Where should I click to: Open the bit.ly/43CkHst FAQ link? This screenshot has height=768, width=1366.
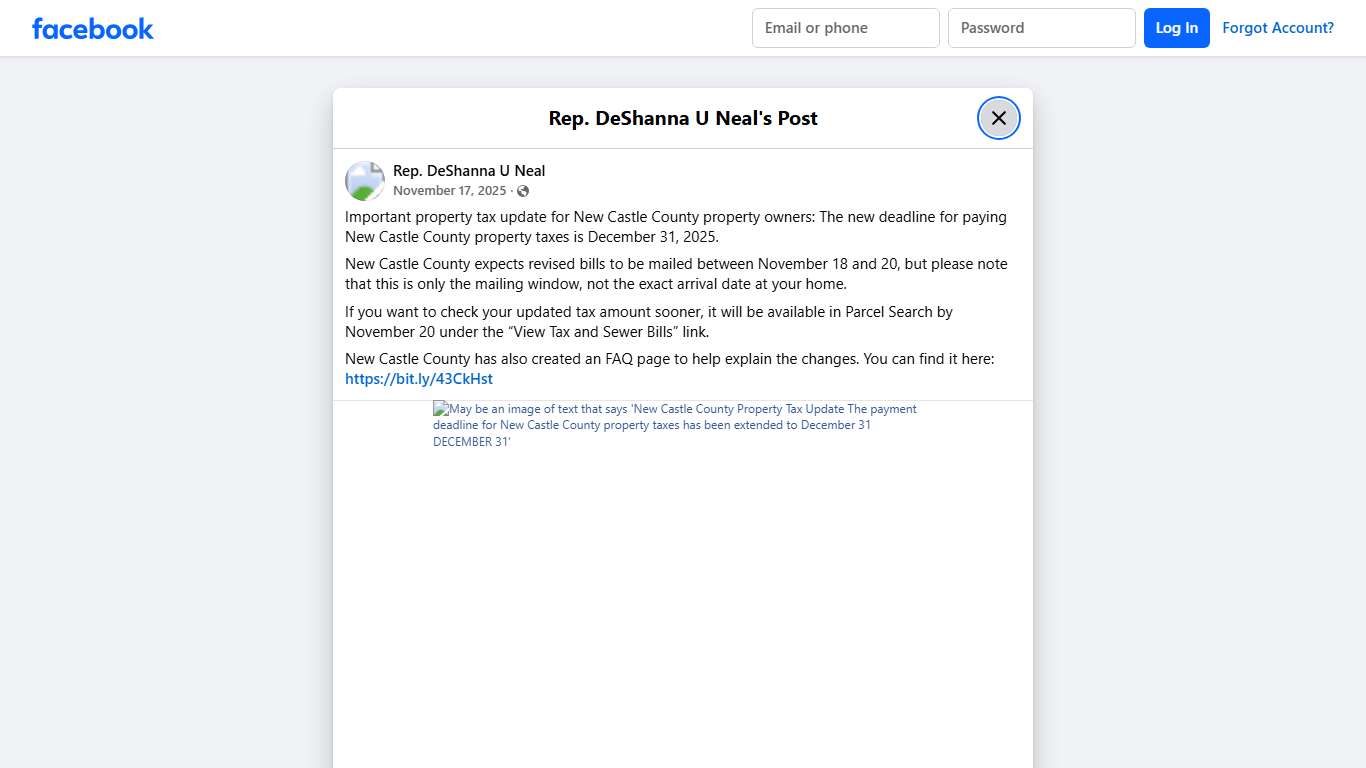[419, 378]
